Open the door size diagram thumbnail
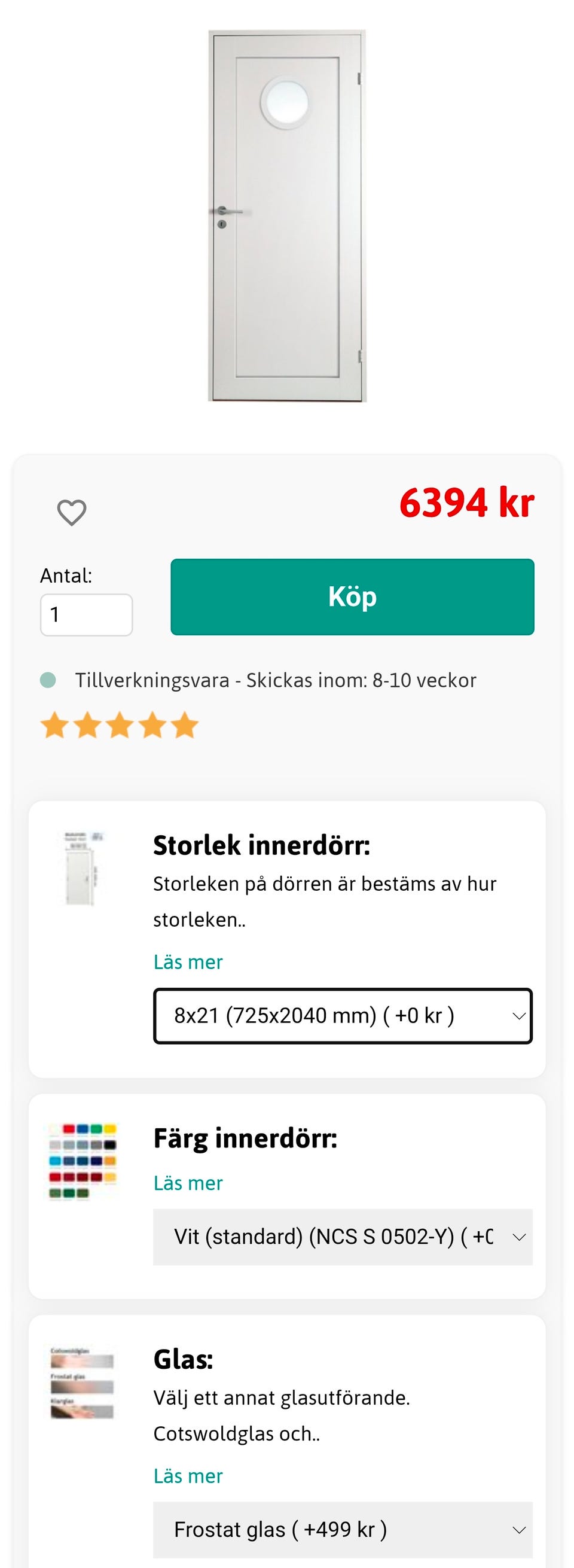The width and height of the screenshot is (574, 1568). [x=82, y=869]
